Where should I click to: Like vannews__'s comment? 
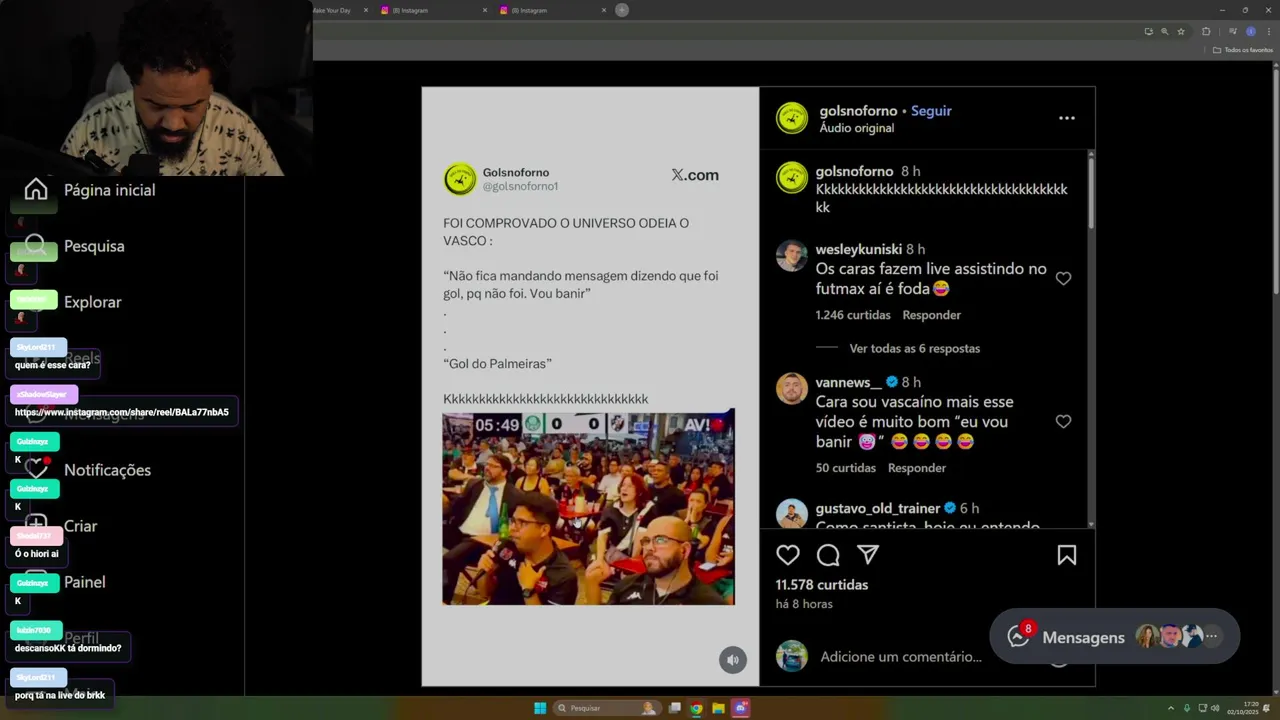pyautogui.click(x=1063, y=422)
